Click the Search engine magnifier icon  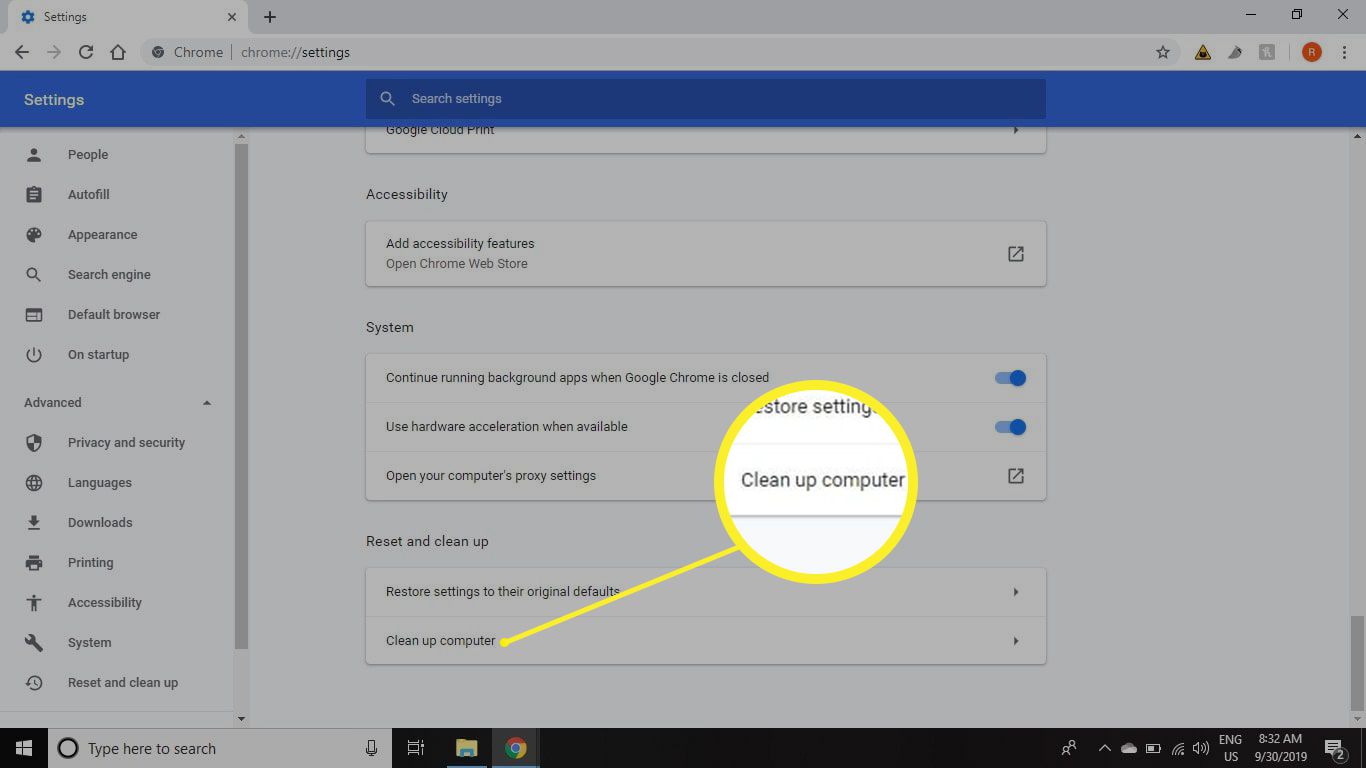coord(36,274)
